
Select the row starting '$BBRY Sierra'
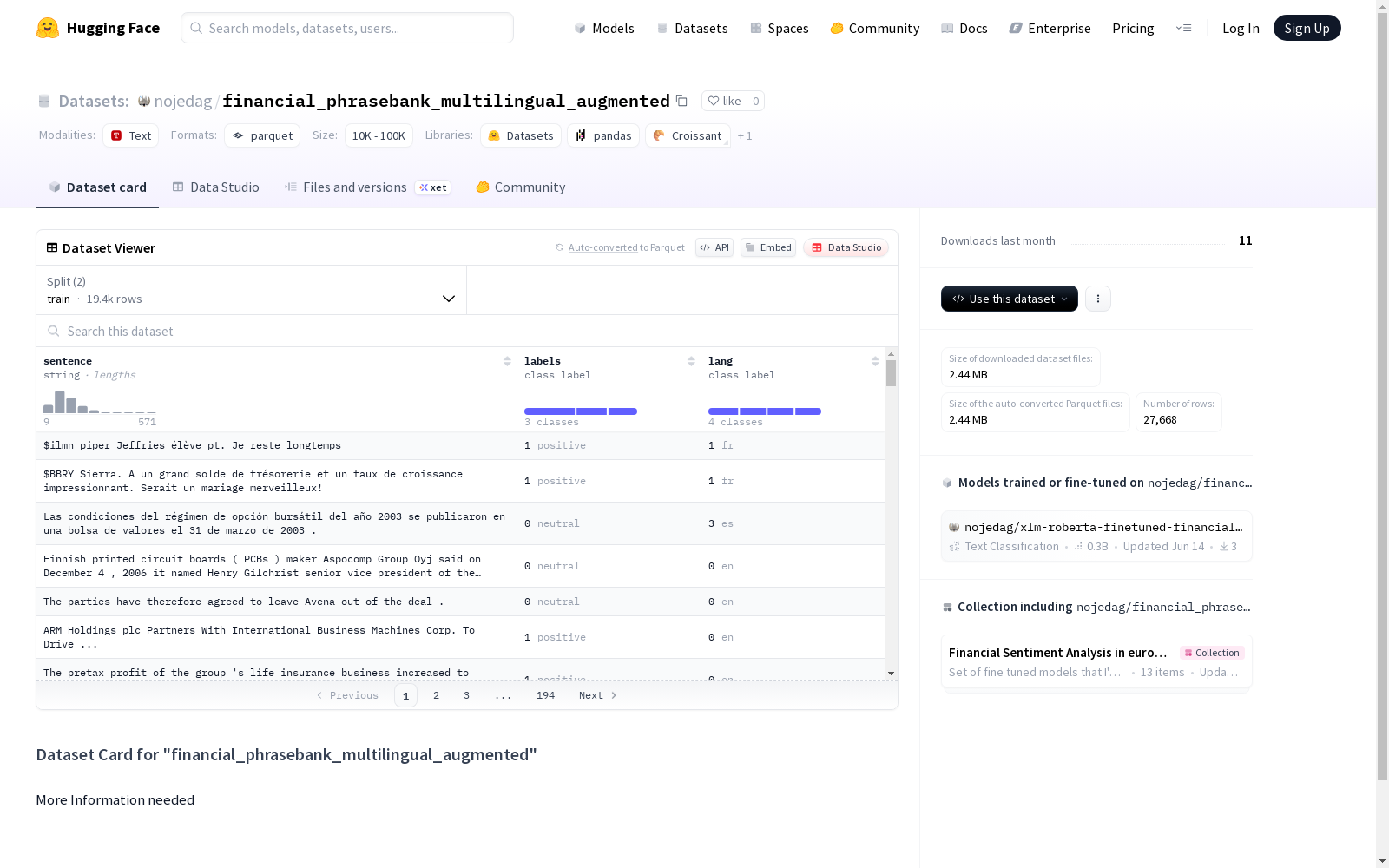[460, 481]
